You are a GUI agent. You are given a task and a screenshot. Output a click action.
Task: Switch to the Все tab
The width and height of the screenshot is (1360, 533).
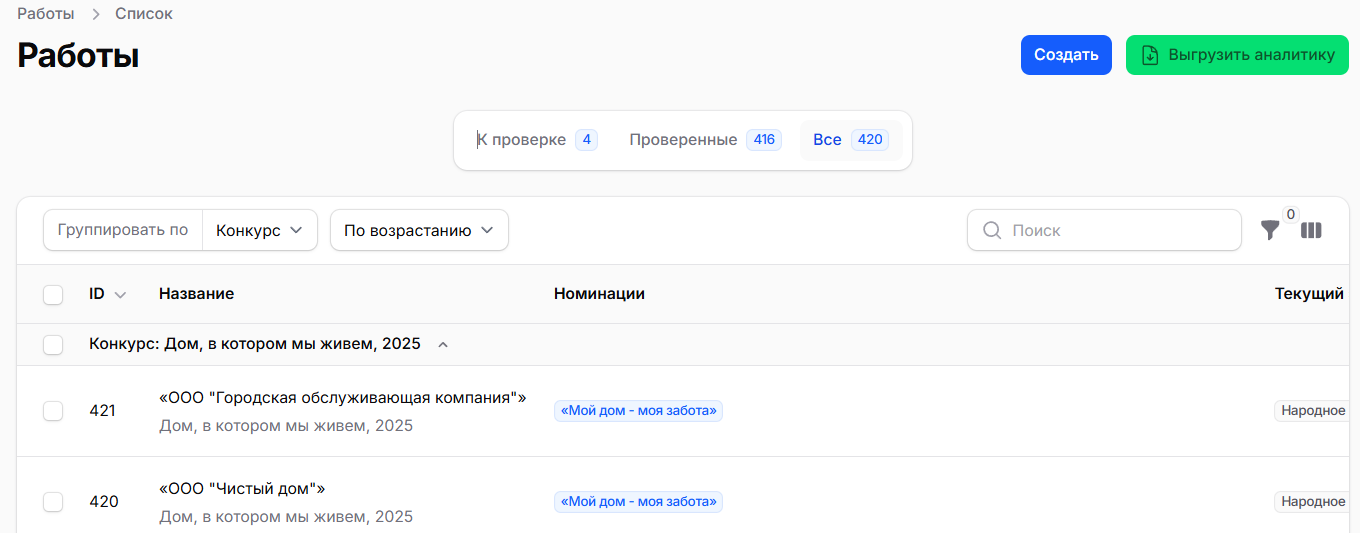850,140
